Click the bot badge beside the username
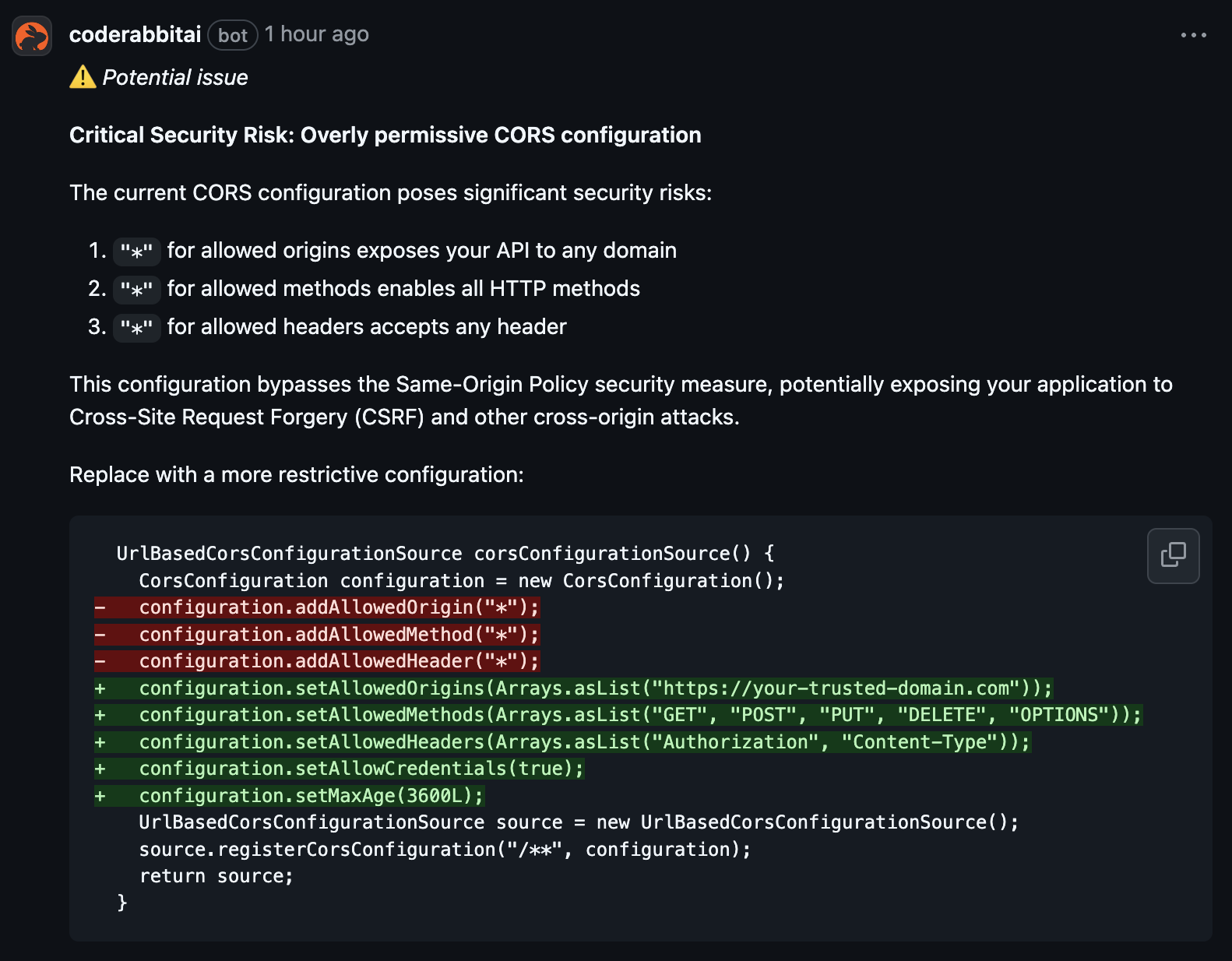Screen dimensions: 1232x961 coord(232,35)
